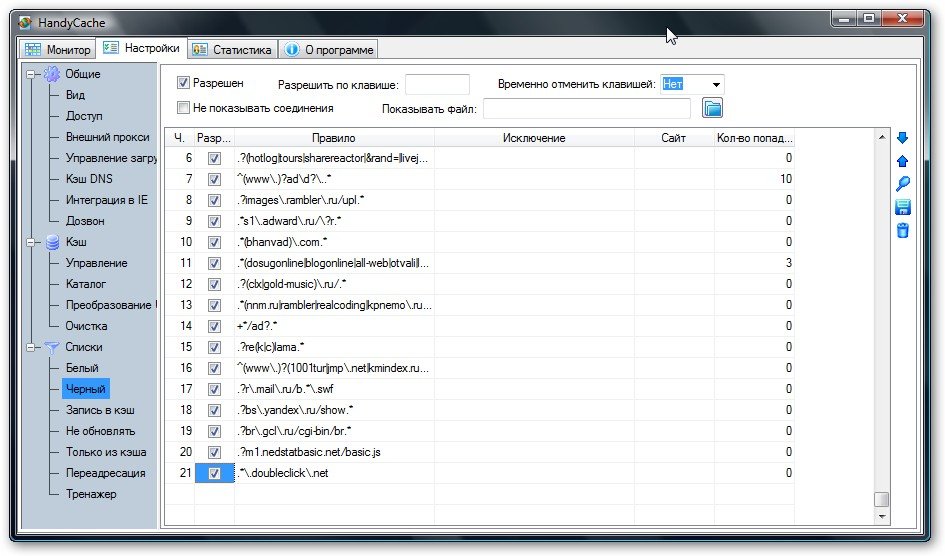Click the rules list scrollbar up arrow

coord(881,137)
